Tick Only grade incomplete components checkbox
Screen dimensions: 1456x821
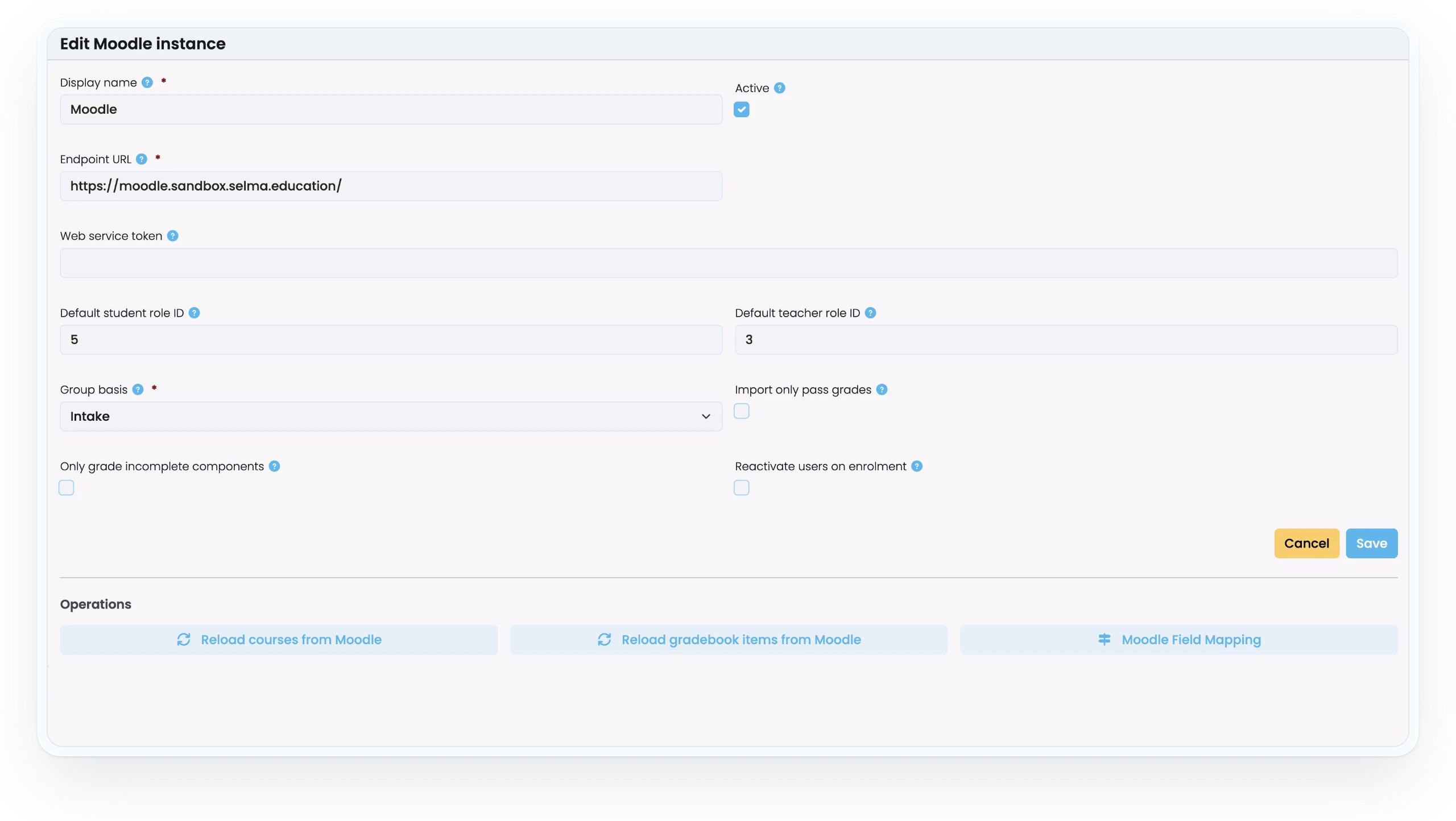pyautogui.click(x=67, y=488)
